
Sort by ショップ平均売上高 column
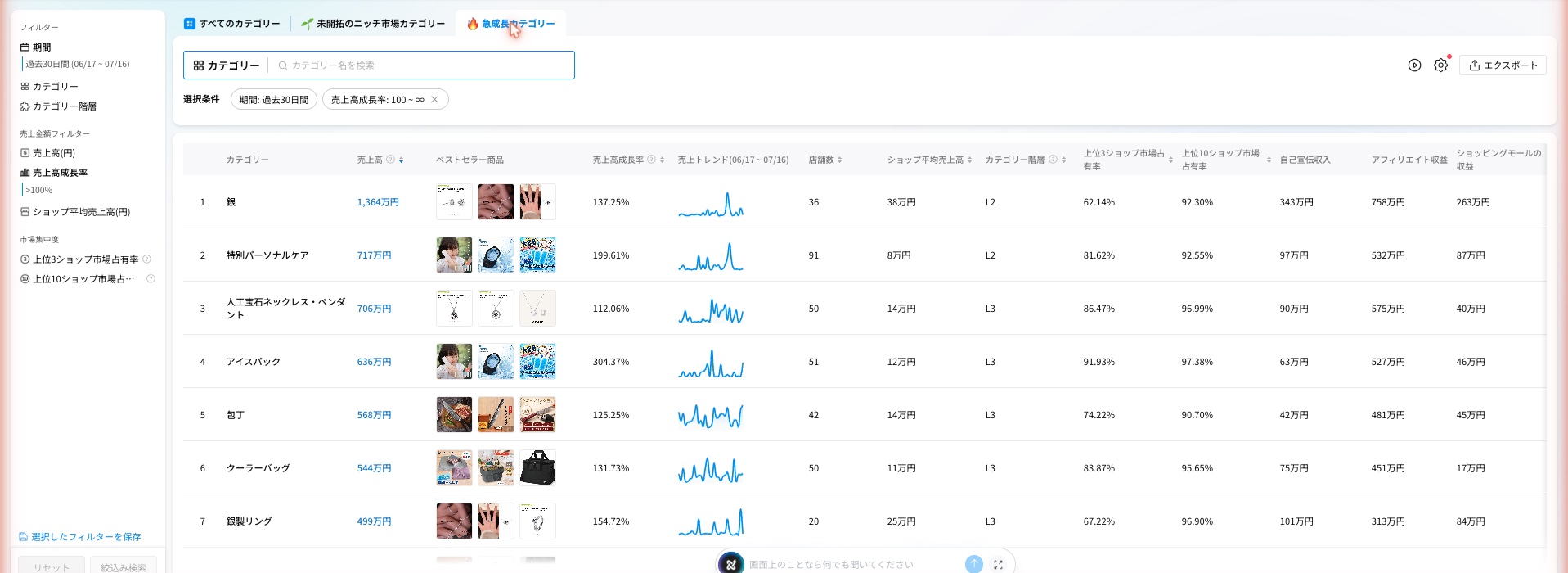coord(969,160)
